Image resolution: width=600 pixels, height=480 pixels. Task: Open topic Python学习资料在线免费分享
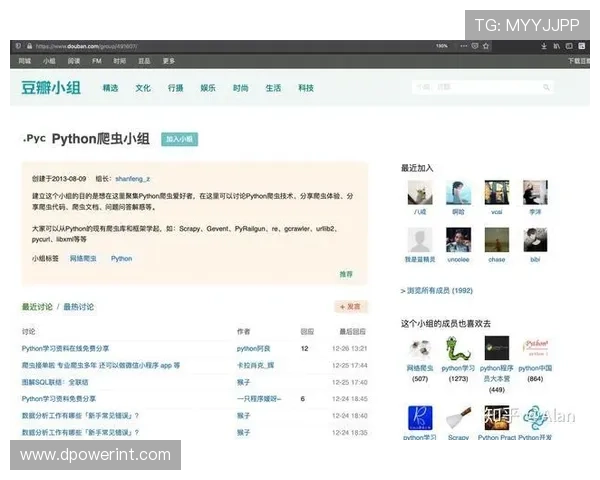point(65,348)
